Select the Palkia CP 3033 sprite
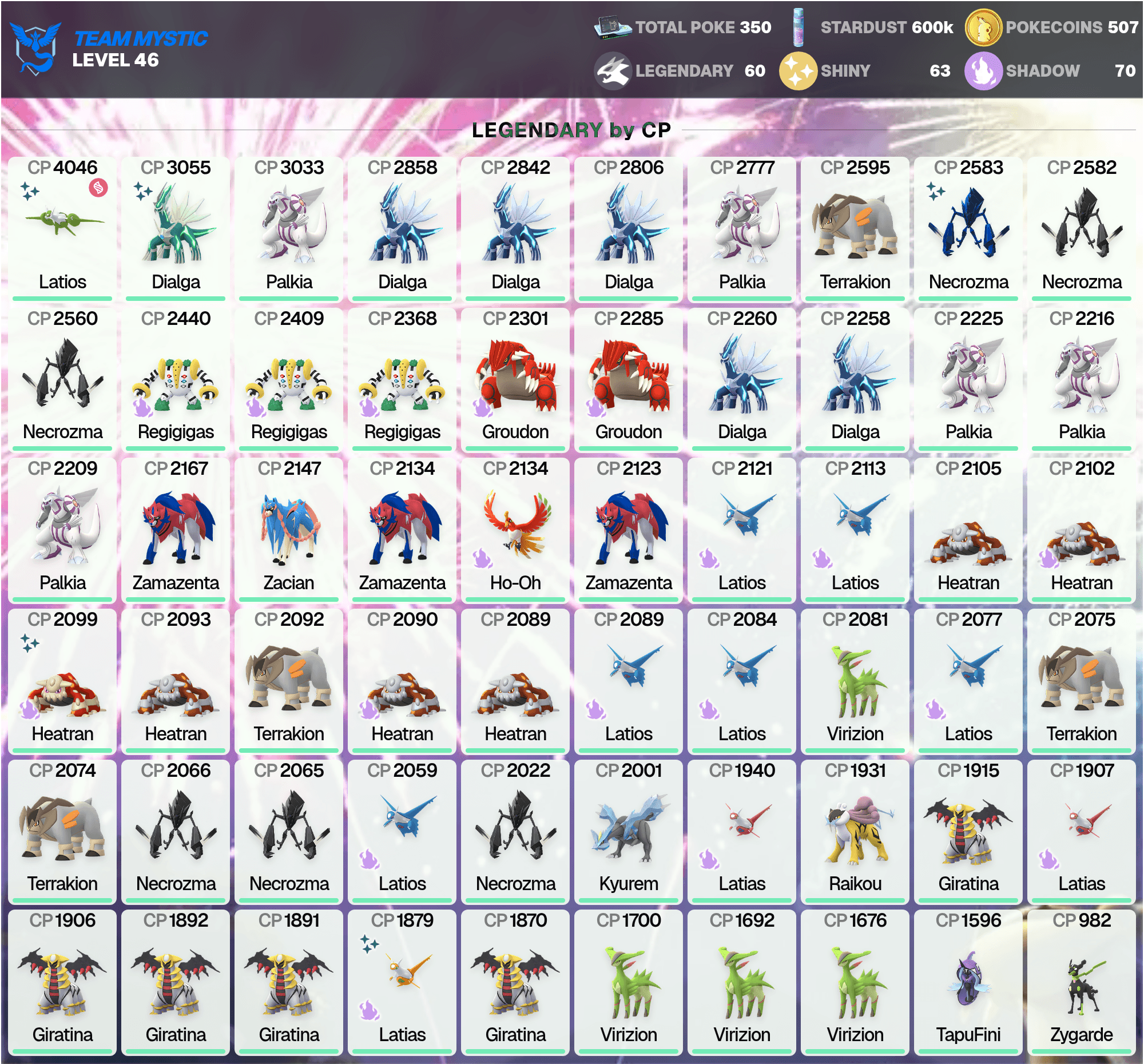 [294, 223]
